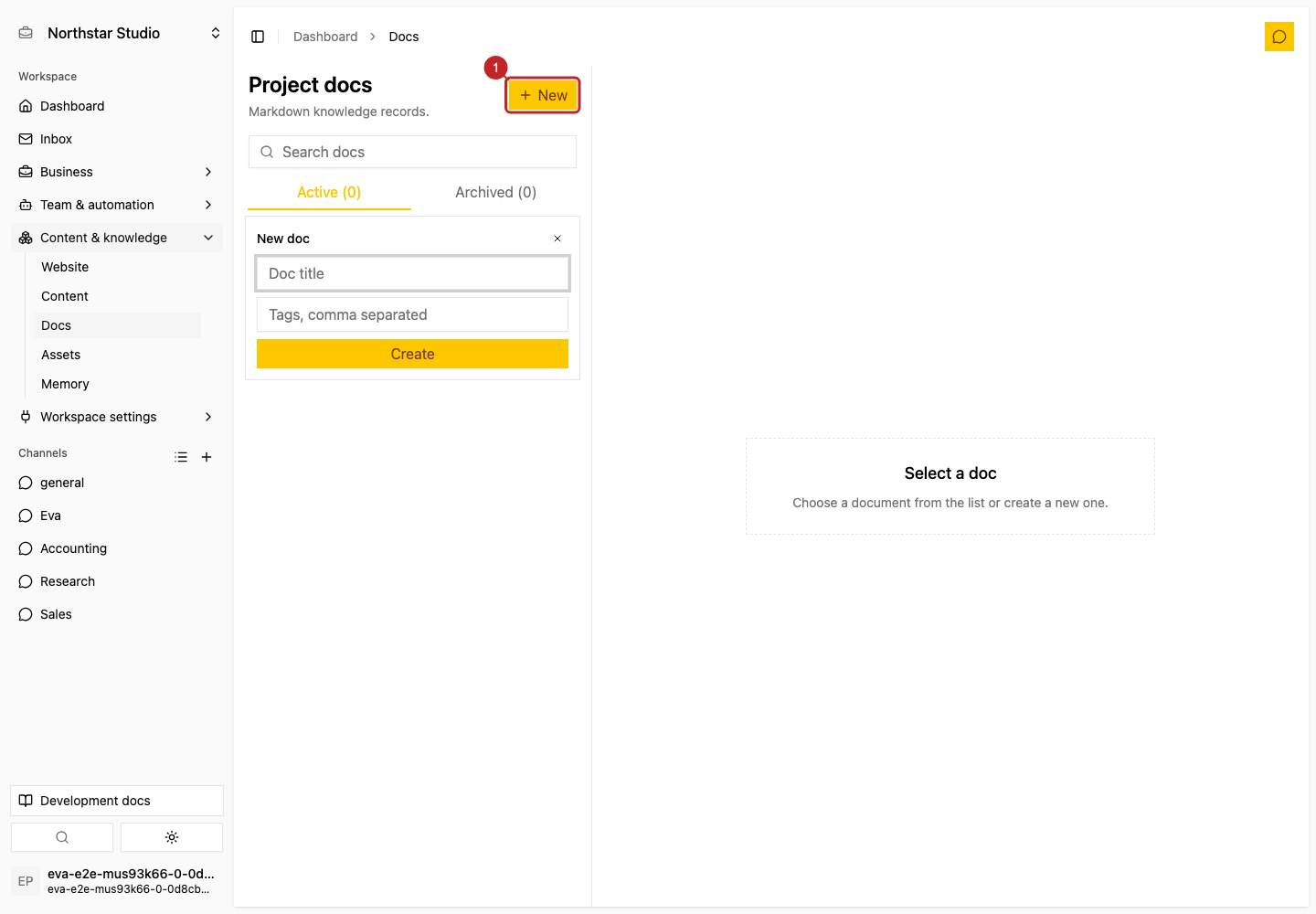Click the Inbox envelope icon

[x=26, y=139]
